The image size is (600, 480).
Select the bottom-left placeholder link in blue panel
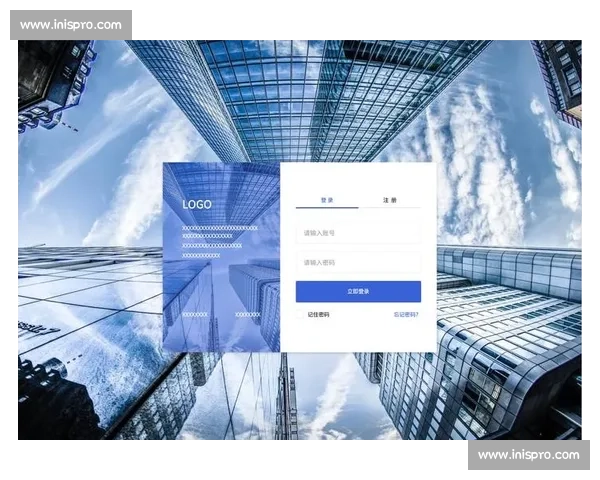[195, 314]
